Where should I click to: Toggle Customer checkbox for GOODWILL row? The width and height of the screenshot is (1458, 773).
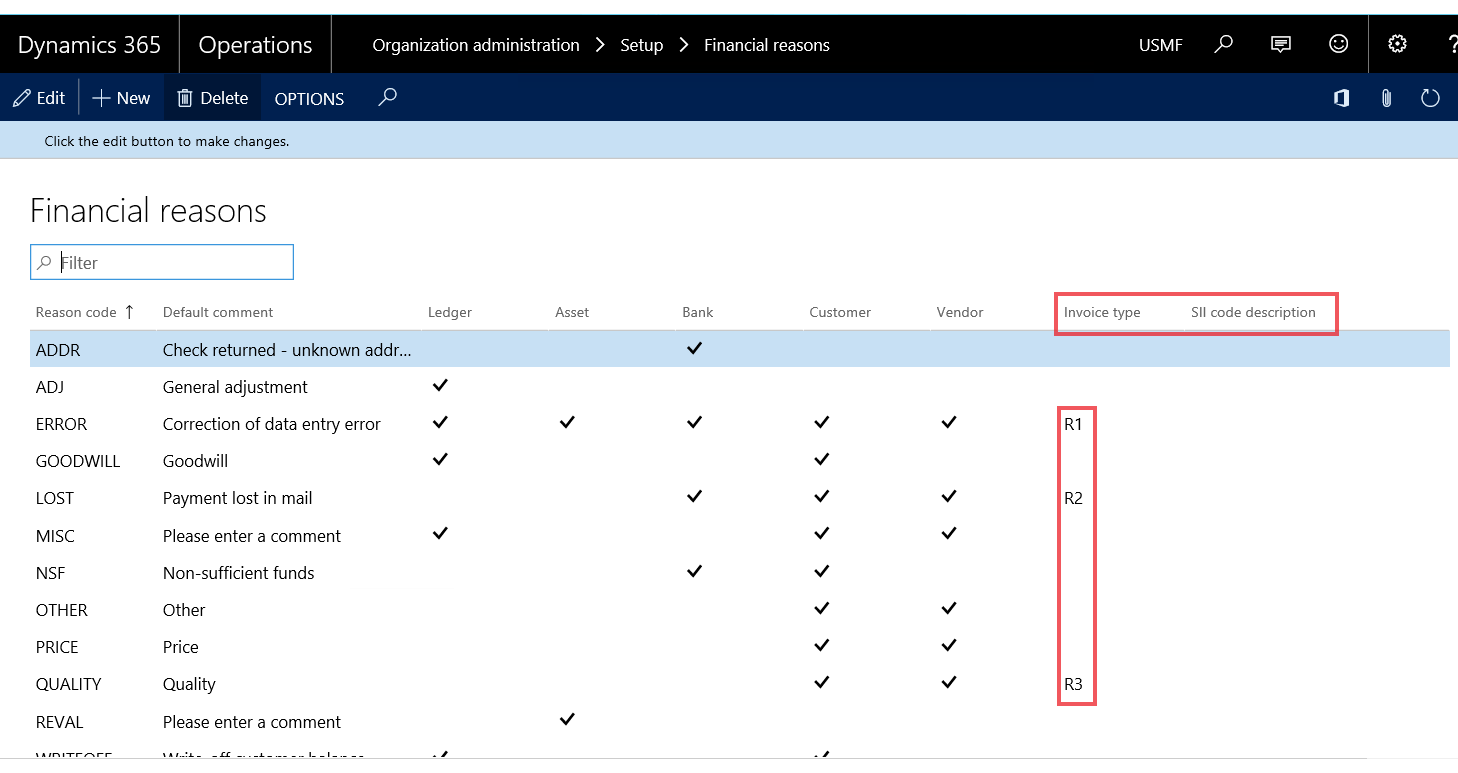click(821, 460)
